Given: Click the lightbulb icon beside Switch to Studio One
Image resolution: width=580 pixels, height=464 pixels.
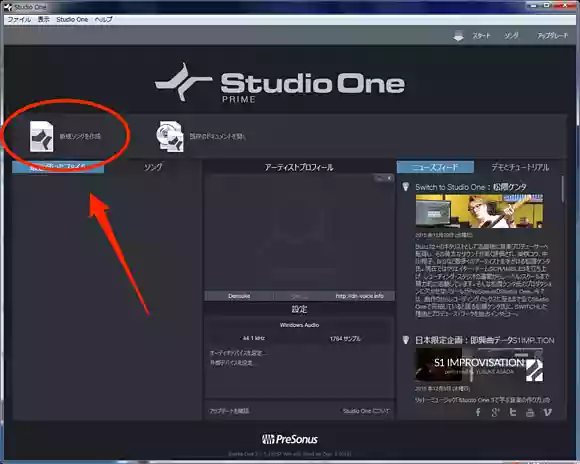Looking at the screenshot, I should (406, 186).
